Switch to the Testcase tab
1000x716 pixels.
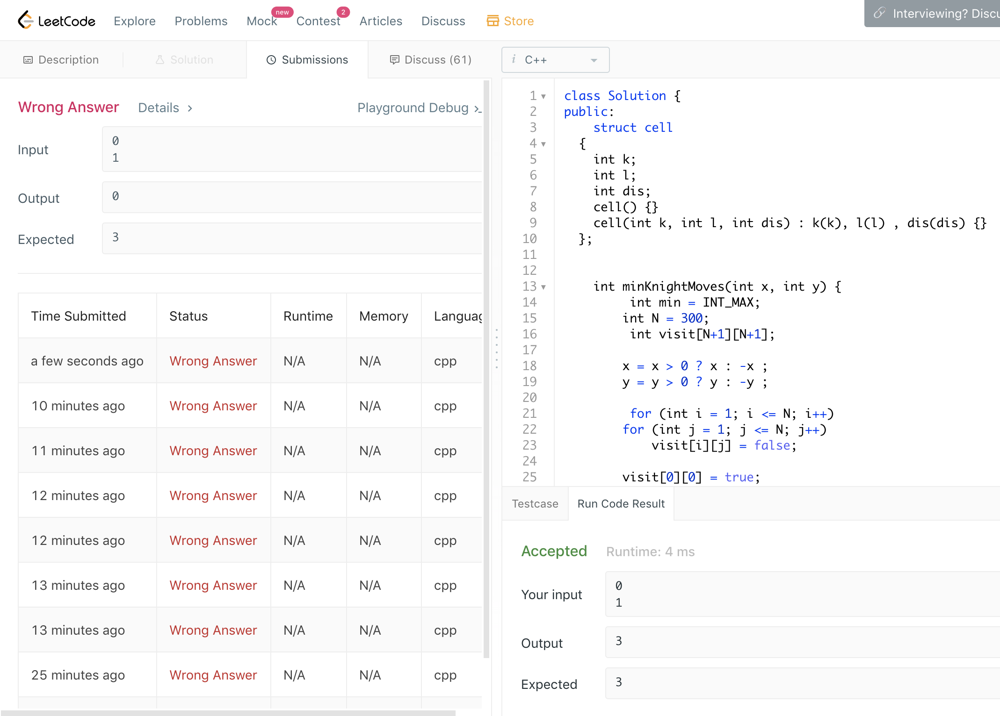[535, 504]
